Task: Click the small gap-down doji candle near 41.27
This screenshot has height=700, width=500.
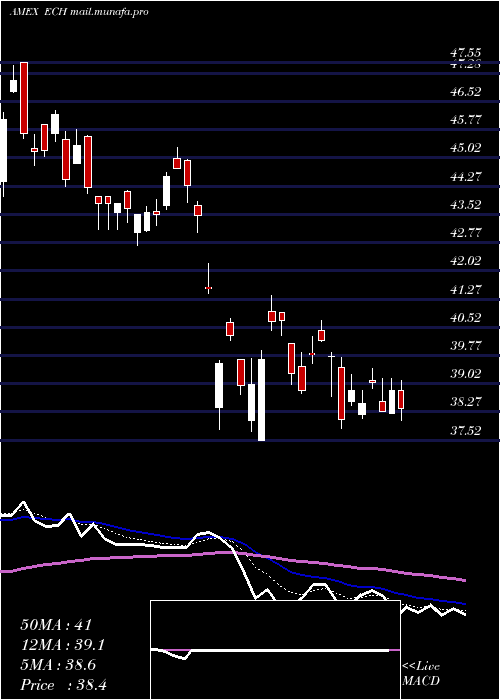Action: click(208, 288)
